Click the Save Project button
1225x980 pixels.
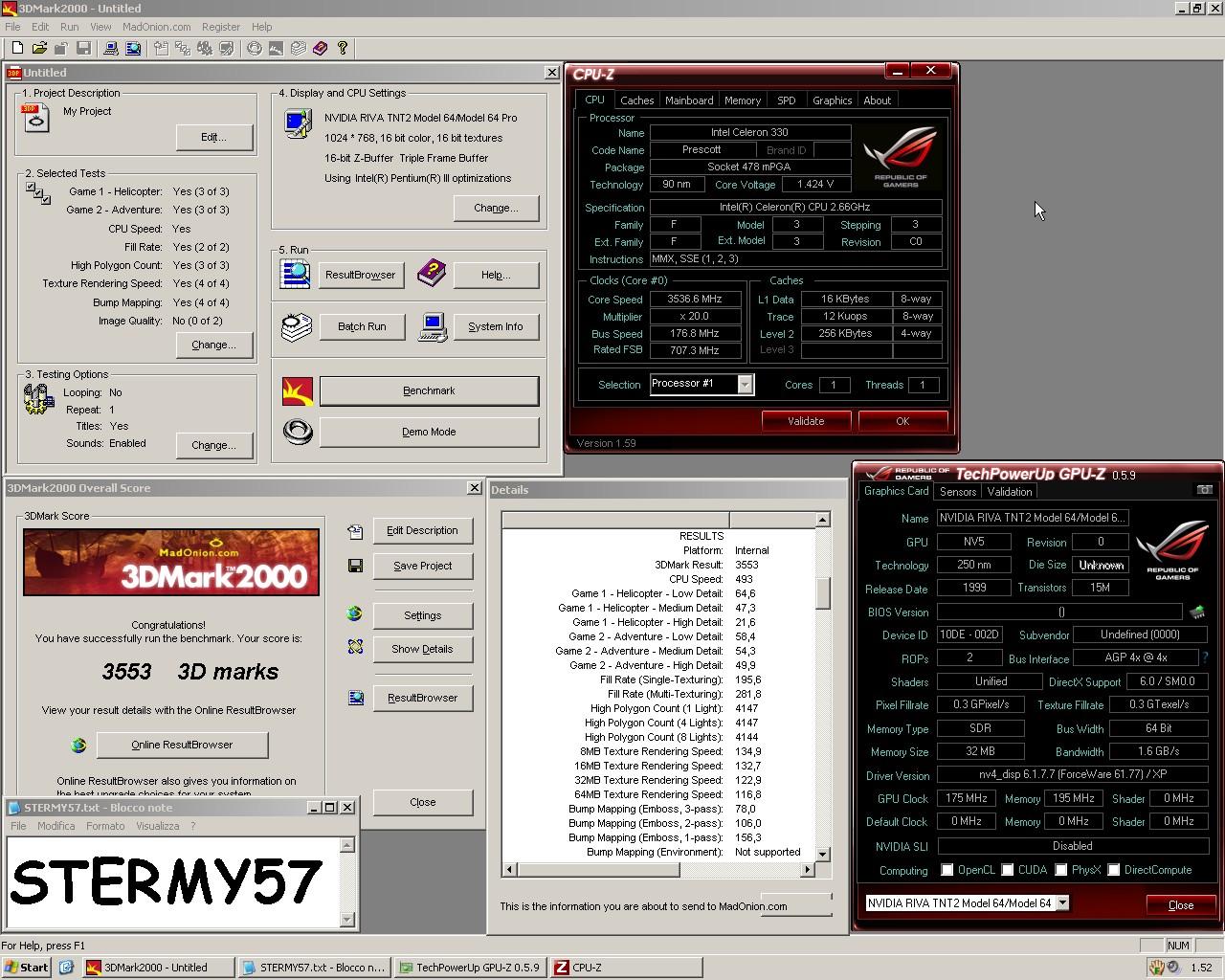[x=422, y=566]
